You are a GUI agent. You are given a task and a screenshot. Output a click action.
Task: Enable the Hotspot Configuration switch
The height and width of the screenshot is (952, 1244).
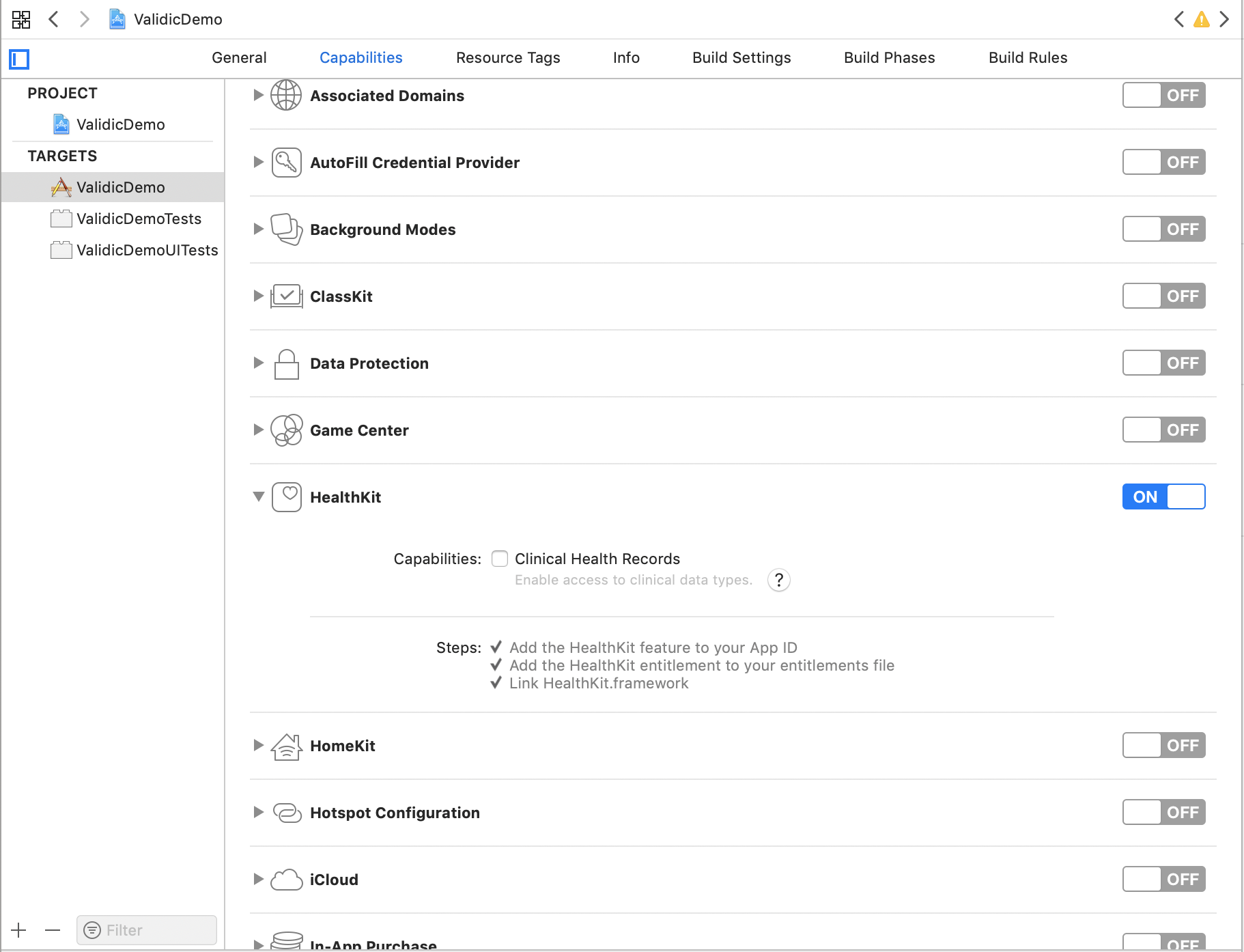point(1164,813)
